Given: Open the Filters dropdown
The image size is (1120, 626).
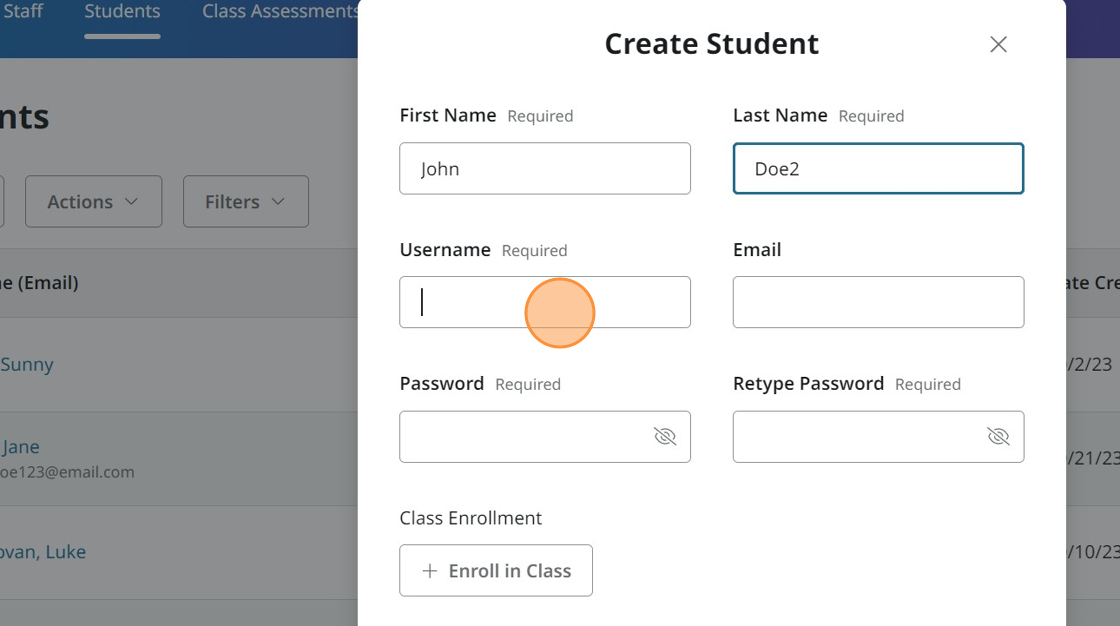Looking at the screenshot, I should 245,201.
